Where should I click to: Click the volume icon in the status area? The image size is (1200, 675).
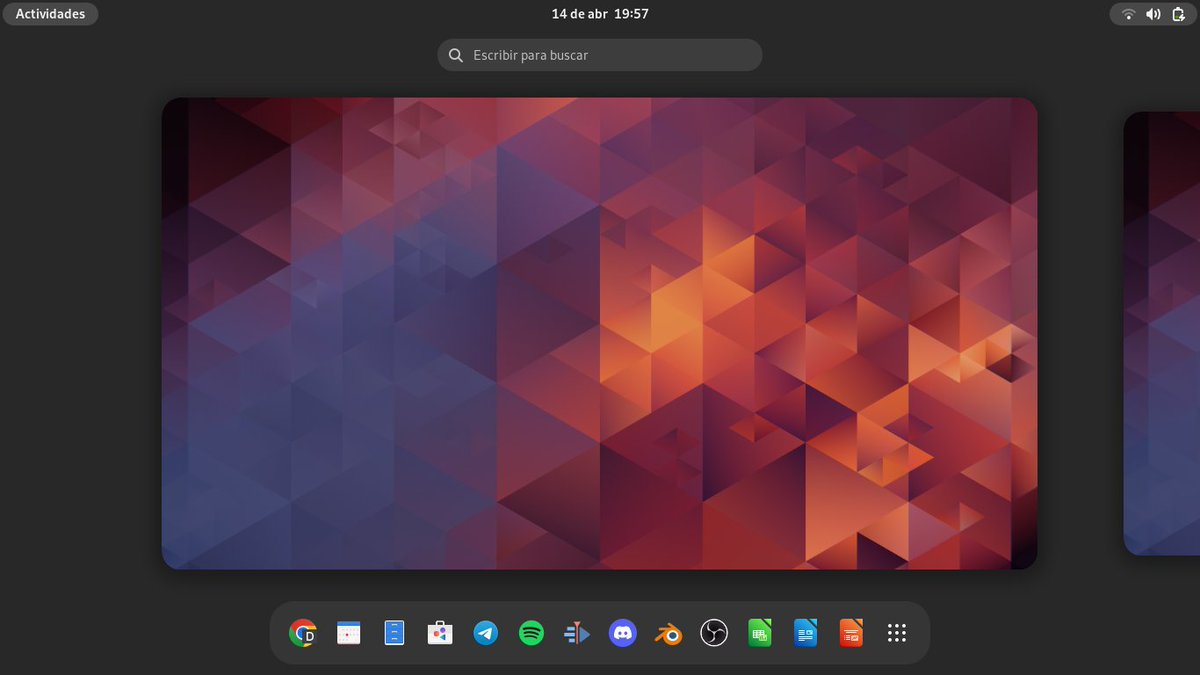click(x=1153, y=14)
